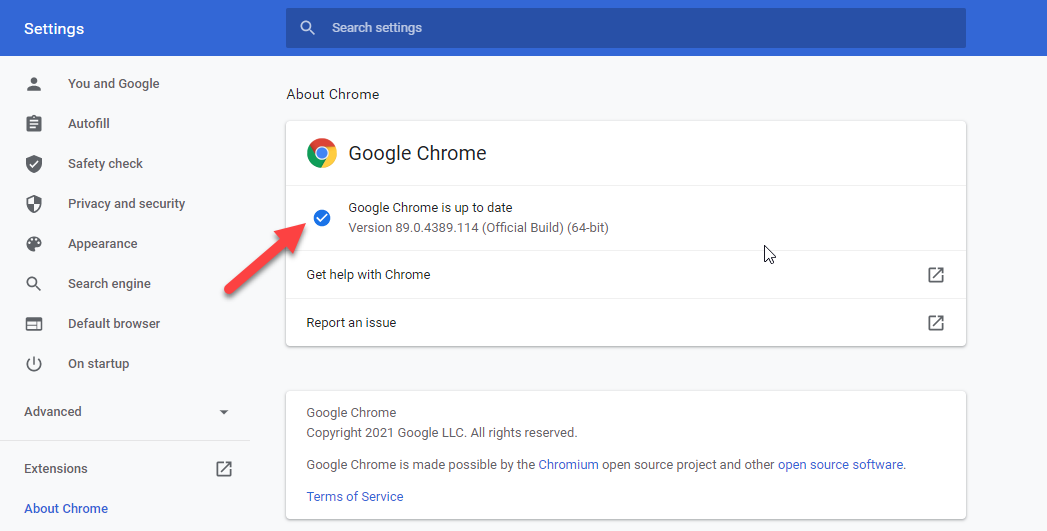Open Safety check shield icon
The image size is (1047, 531).
(x=33, y=164)
